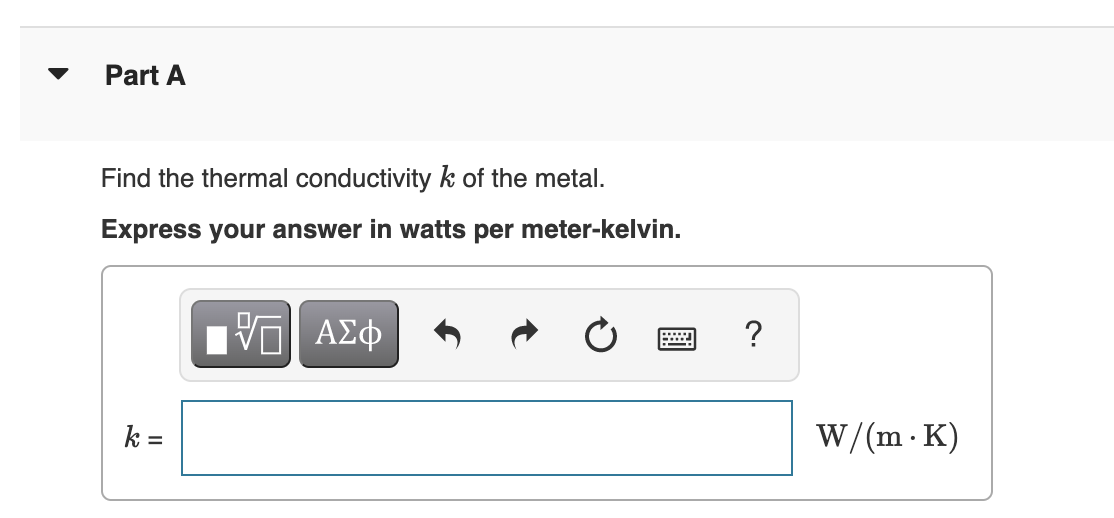The image size is (1114, 518).
Task: Click the italic k variable in question
Action: (446, 178)
